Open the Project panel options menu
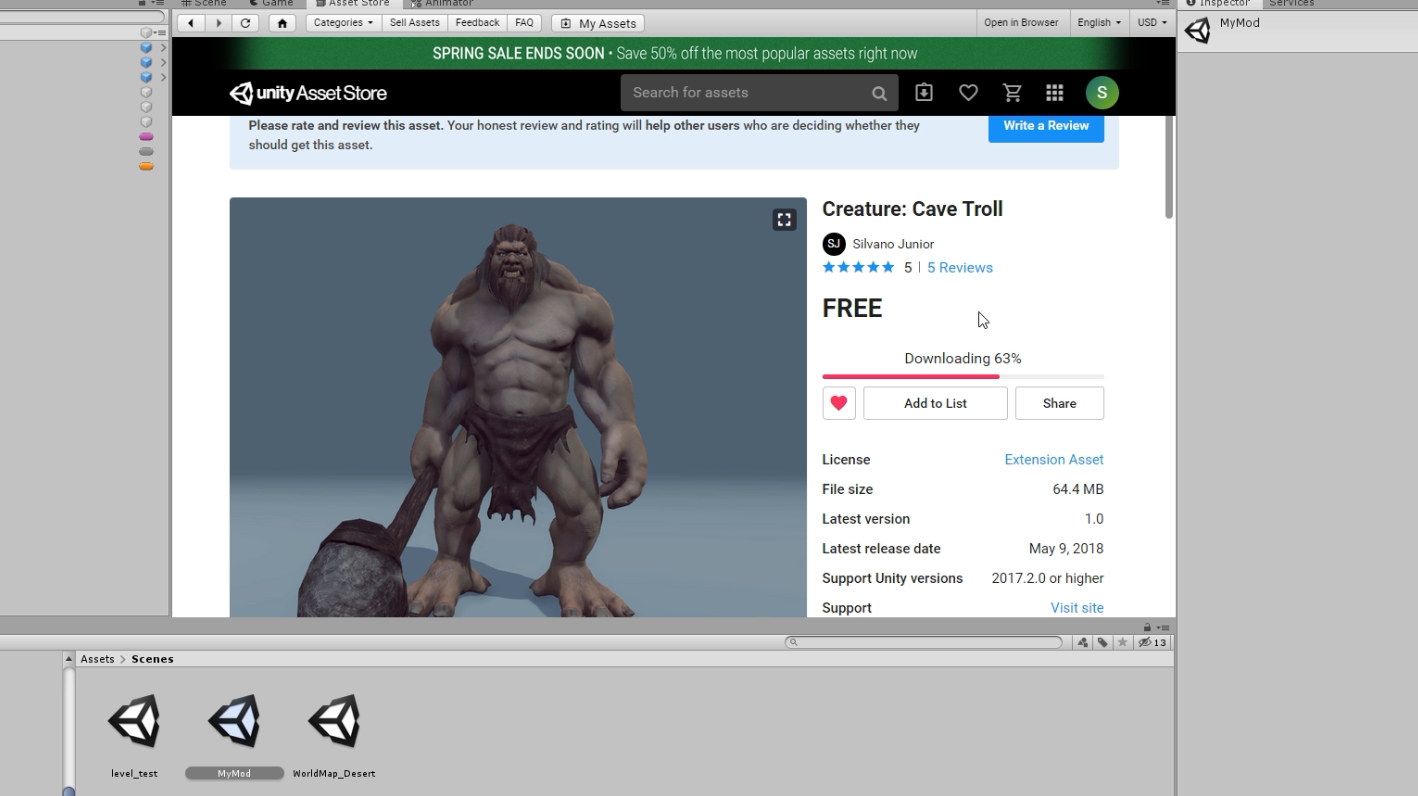1418x796 pixels. click(1164, 627)
